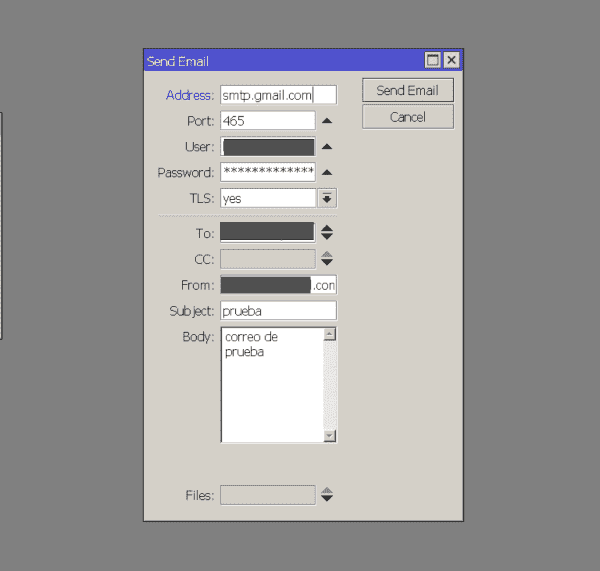
Task: Select the Port field showing 465
Action: 268,121
